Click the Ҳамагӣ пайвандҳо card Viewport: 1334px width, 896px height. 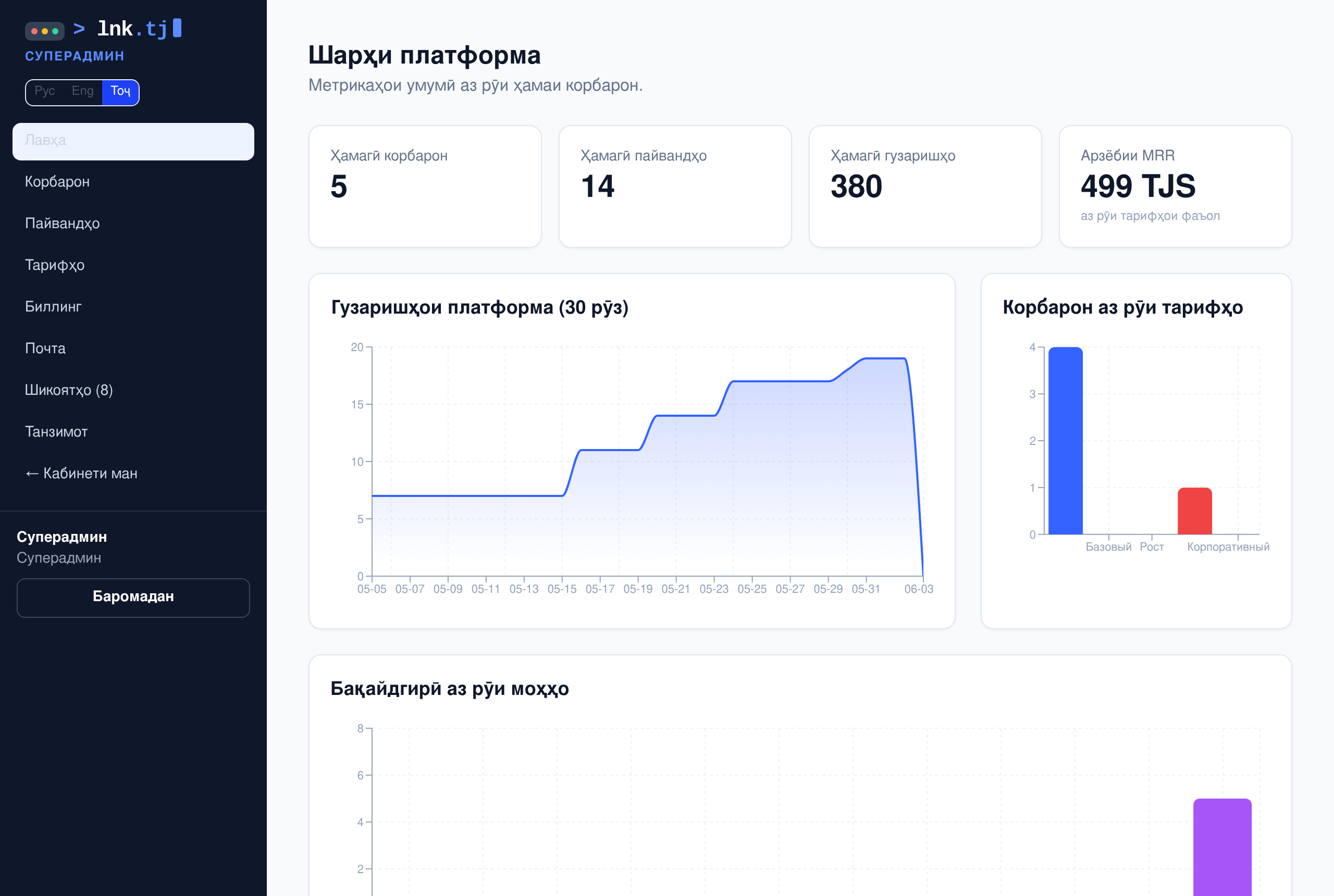point(675,186)
